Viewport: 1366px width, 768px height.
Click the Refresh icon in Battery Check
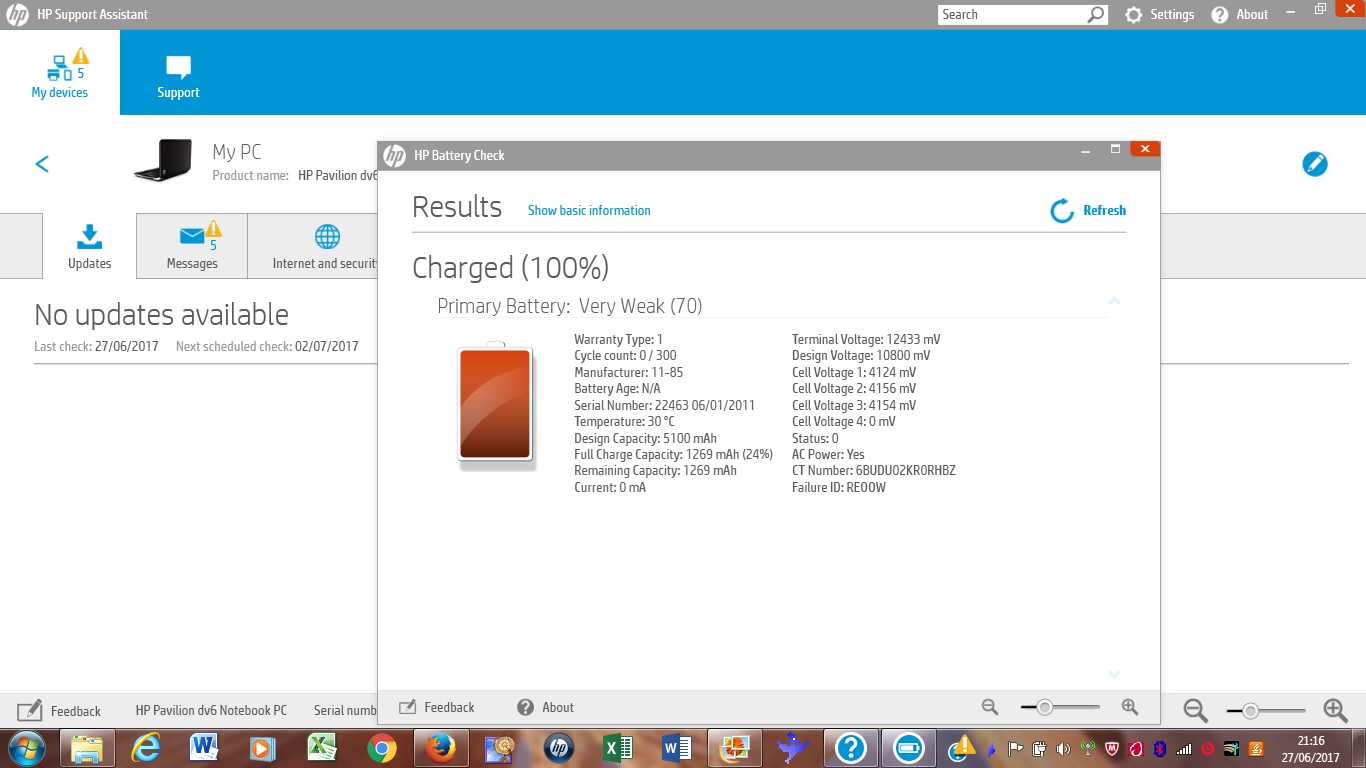(x=1062, y=211)
